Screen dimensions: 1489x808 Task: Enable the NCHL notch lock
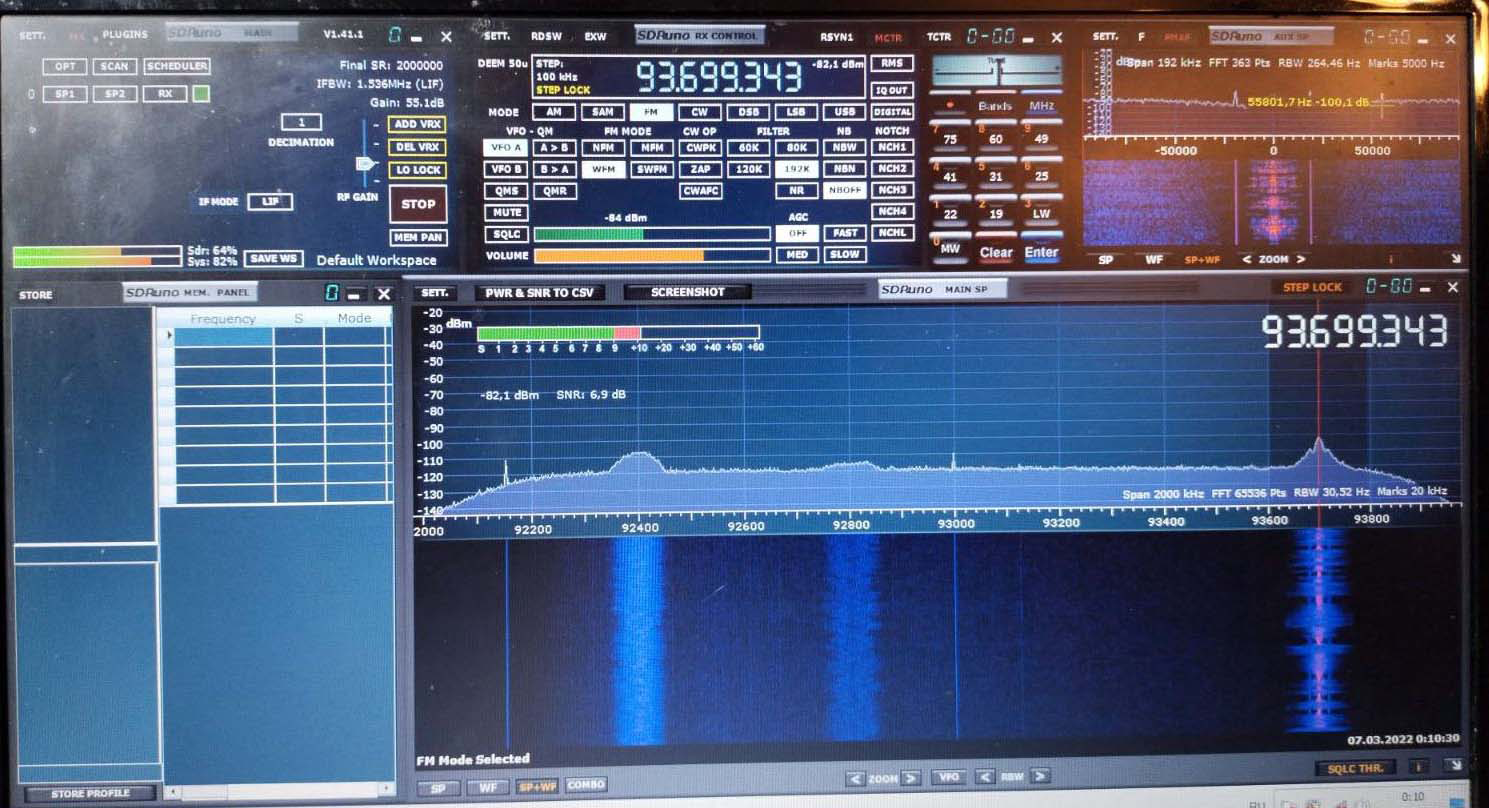(892, 233)
